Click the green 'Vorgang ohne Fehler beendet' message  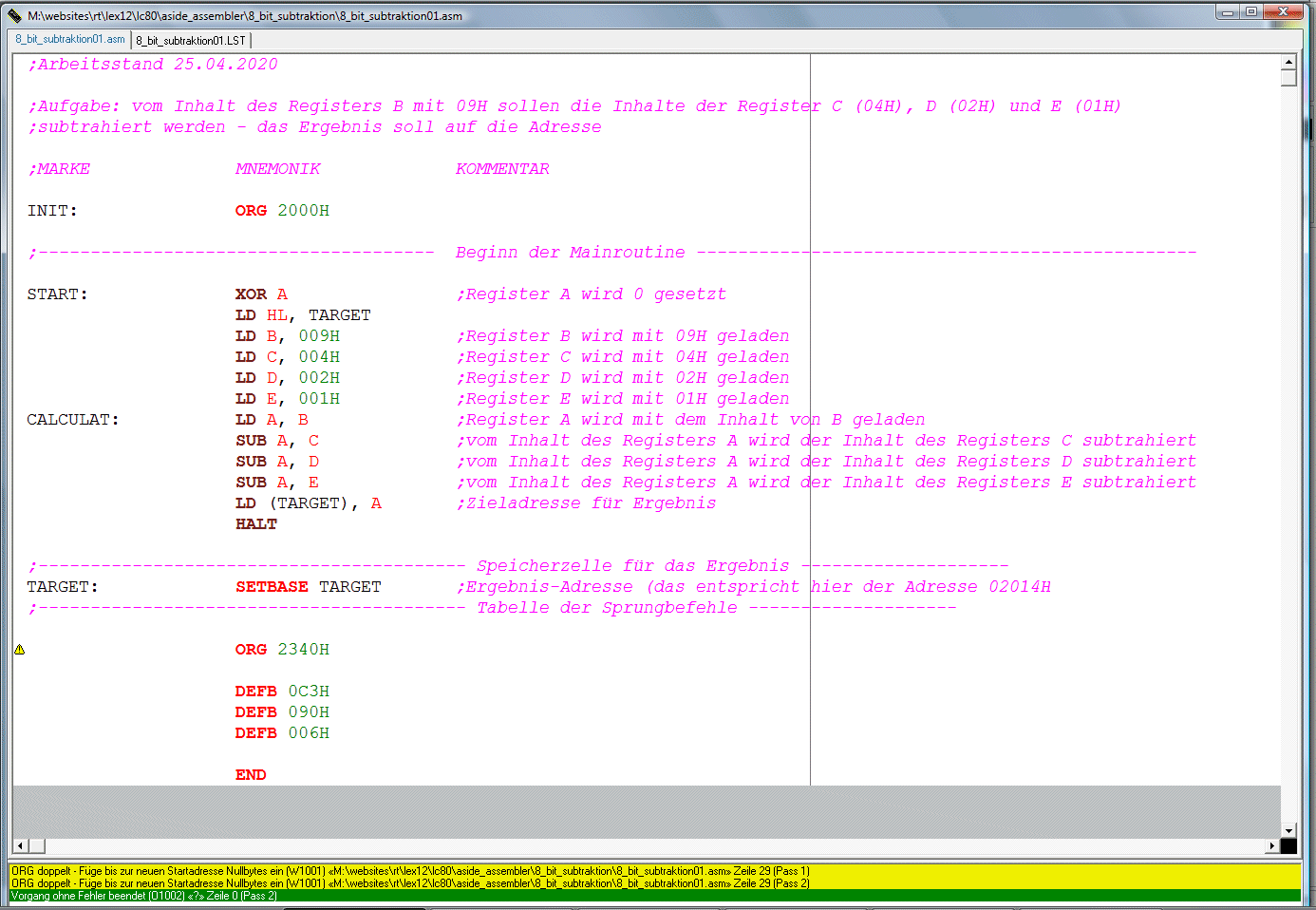click(144, 896)
